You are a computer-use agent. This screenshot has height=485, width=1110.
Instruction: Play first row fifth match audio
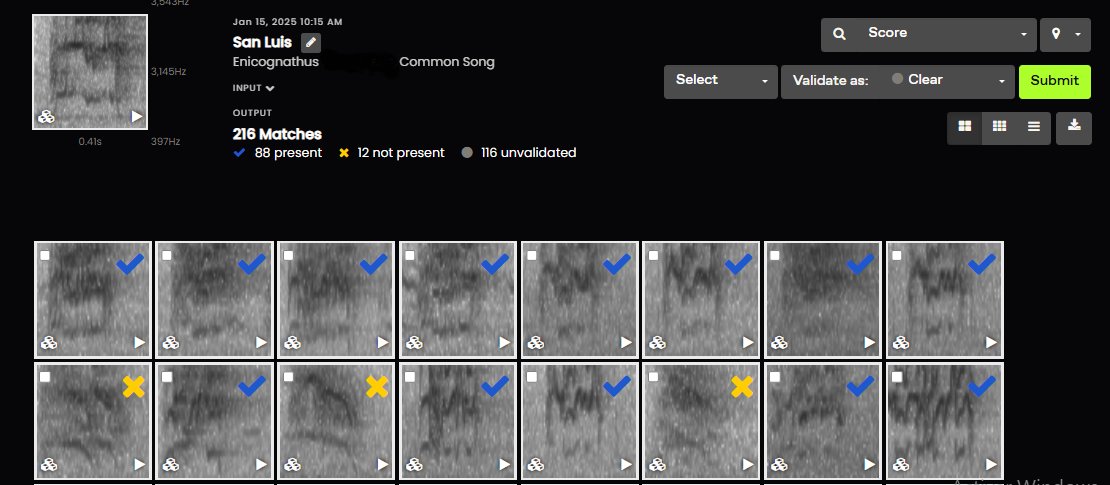click(x=626, y=343)
